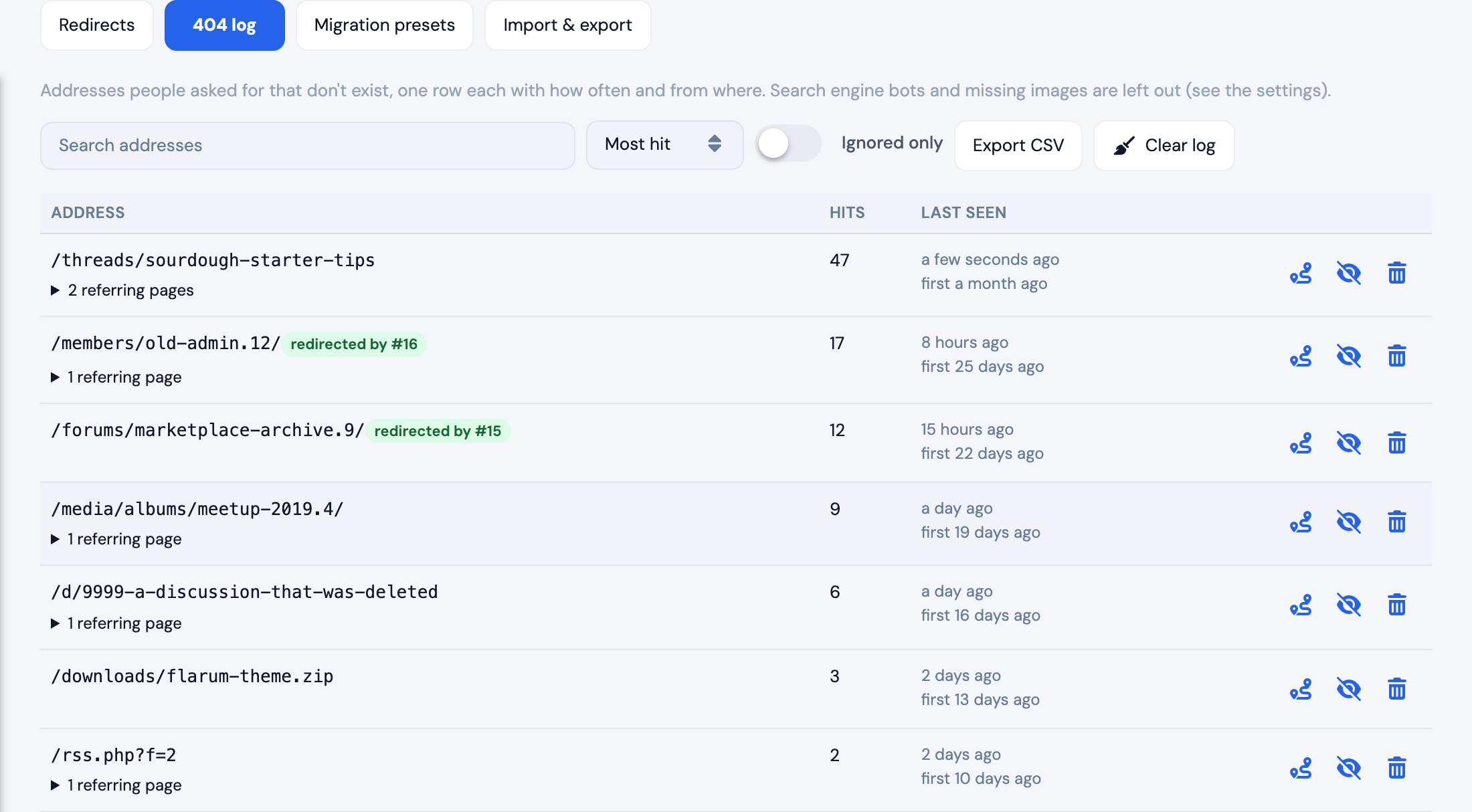Create redirect for /d/9999-a-discussion-that-was-deleted
The width and height of the screenshot is (1472, 812).
coord(1301,605)
